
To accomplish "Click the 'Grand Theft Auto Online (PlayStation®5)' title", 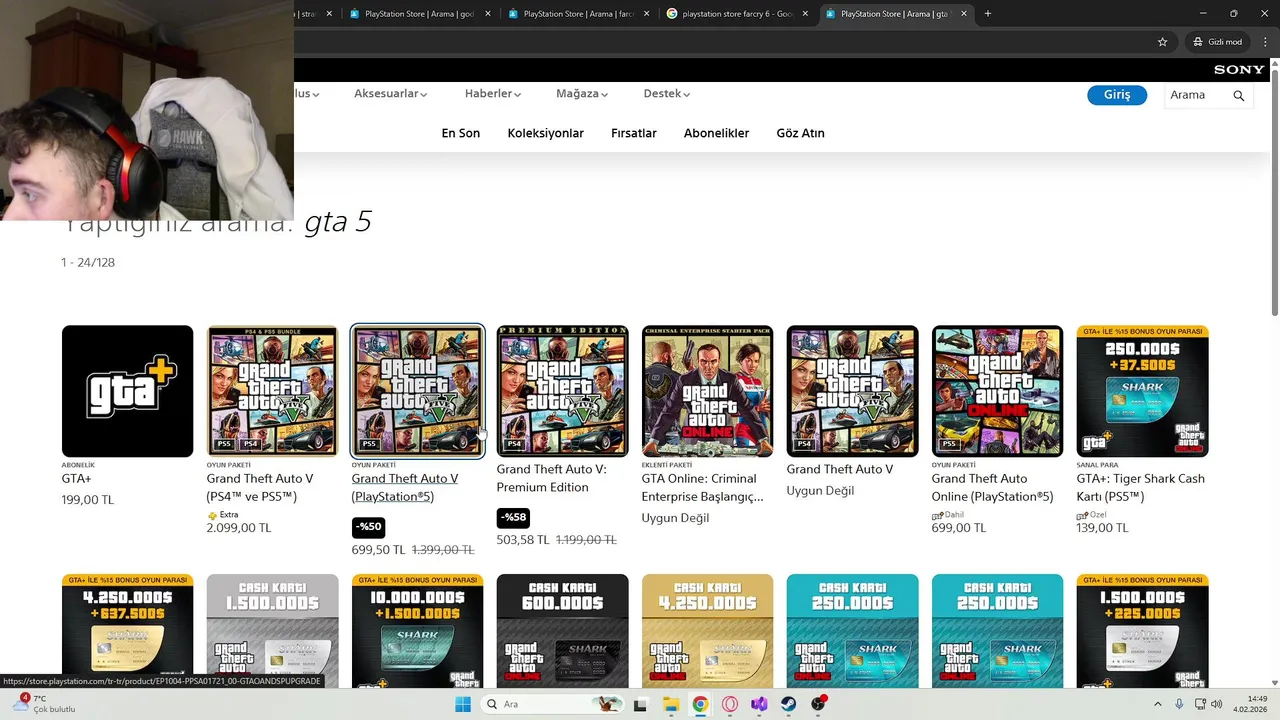I will pyautogui.click(x=993, y=487).
